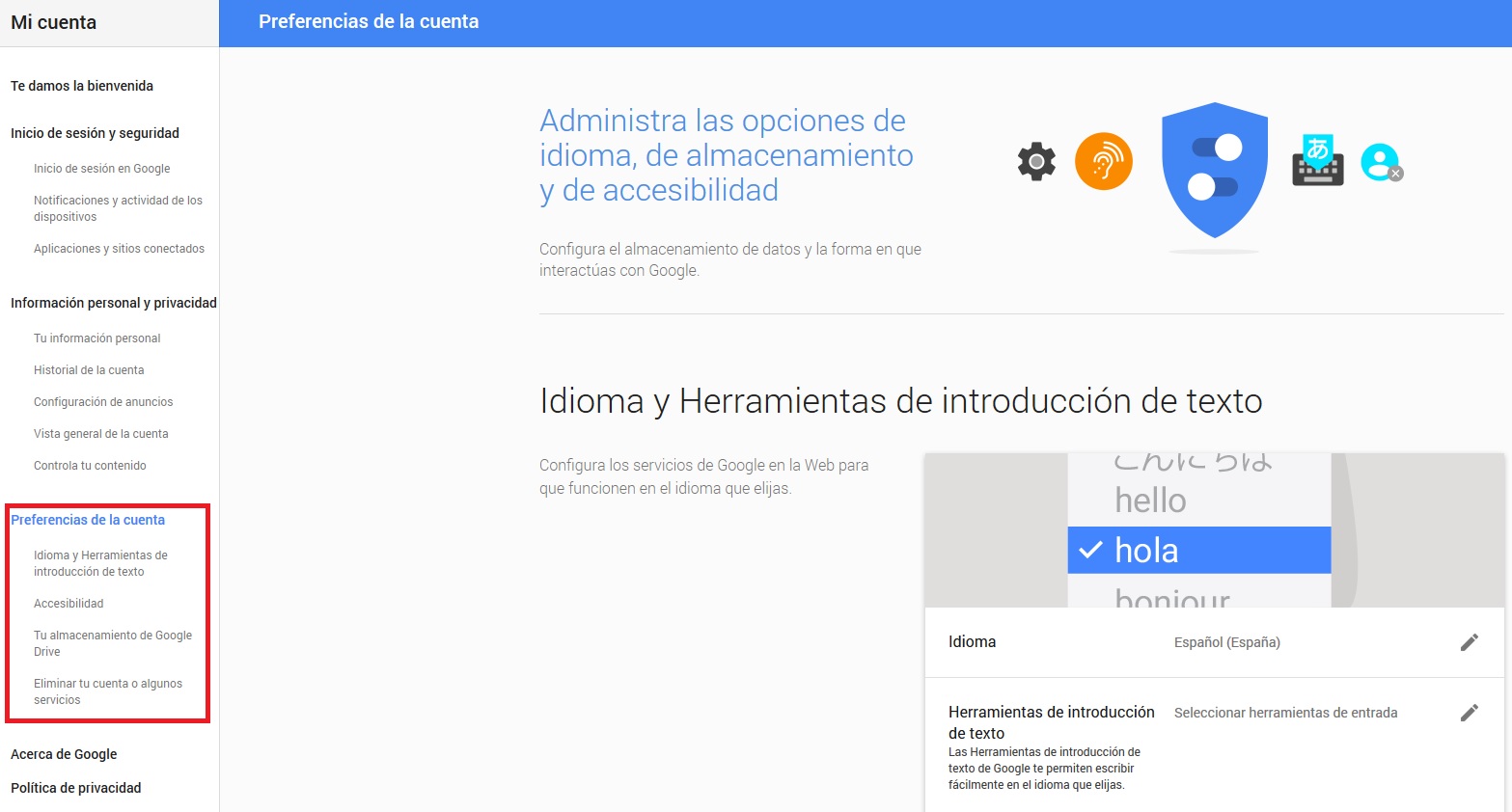Click the Español (España) language value
Image resolution: width=1512 pixels, height=812 pixels.
point(1226,642)
